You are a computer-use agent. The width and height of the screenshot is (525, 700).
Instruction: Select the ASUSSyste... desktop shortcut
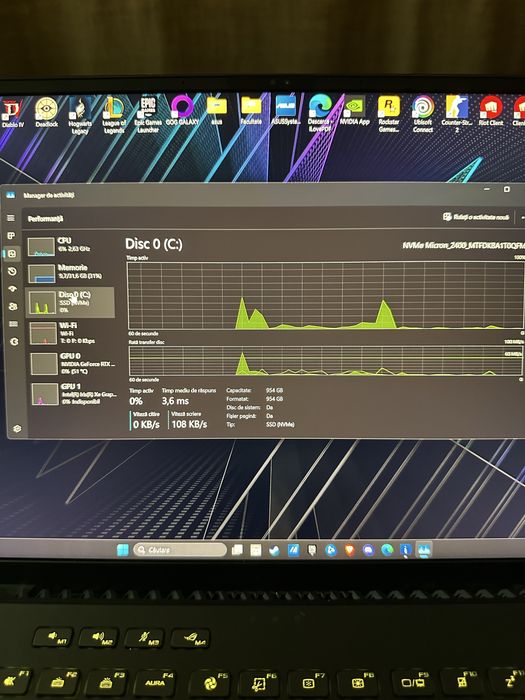[x=286, y=110]
